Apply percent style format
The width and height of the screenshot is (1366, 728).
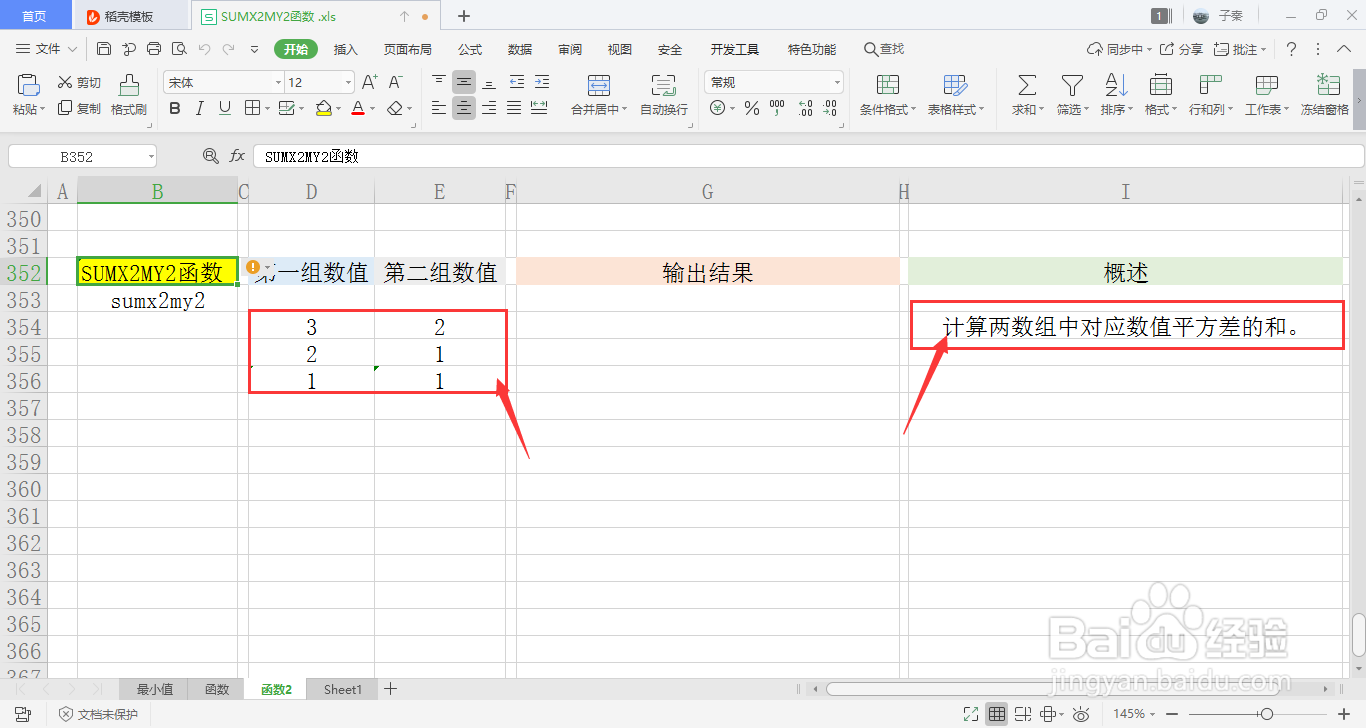point(752,108)
